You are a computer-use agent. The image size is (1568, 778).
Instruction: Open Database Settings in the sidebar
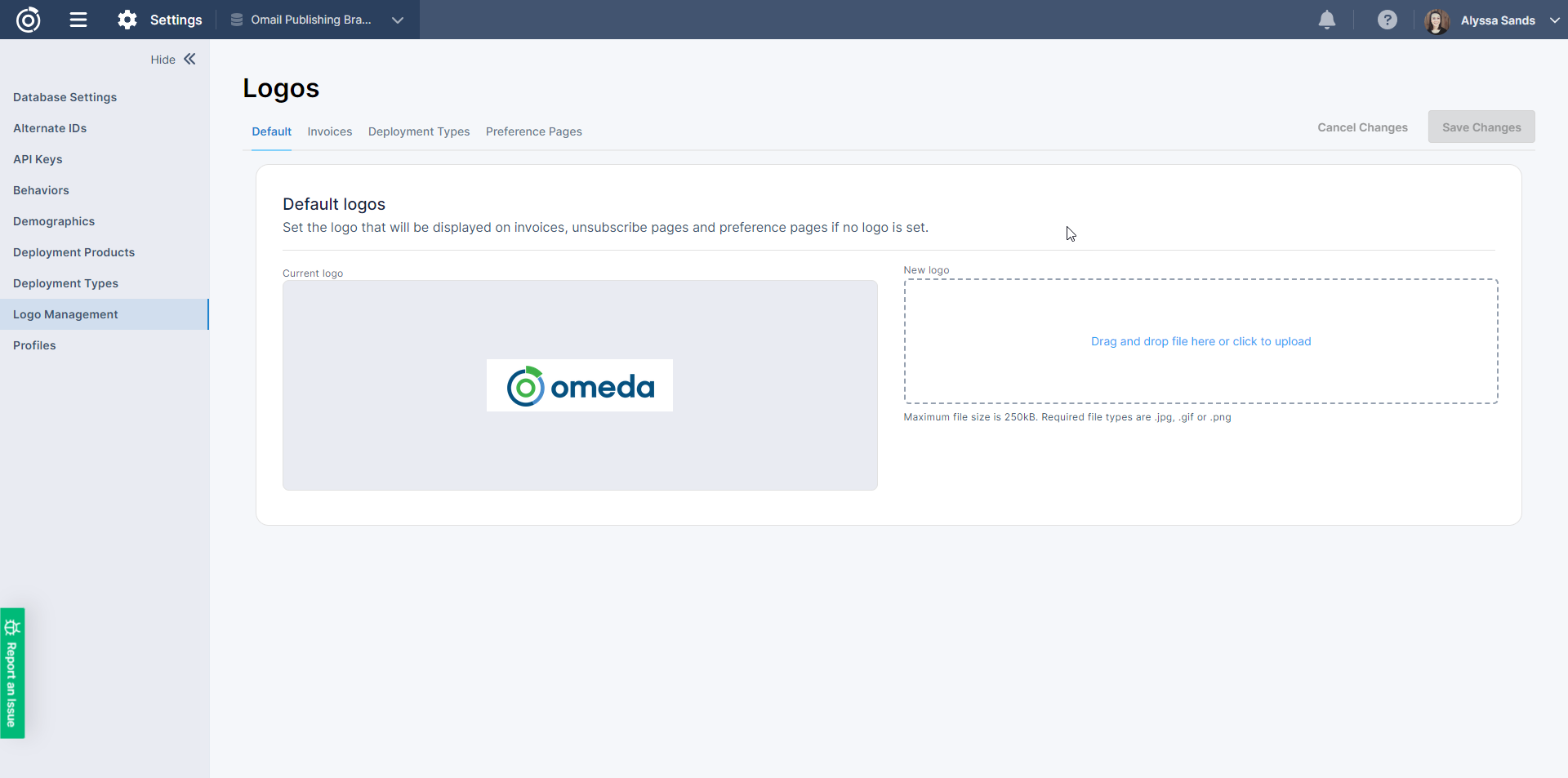[x=65, y=97]
